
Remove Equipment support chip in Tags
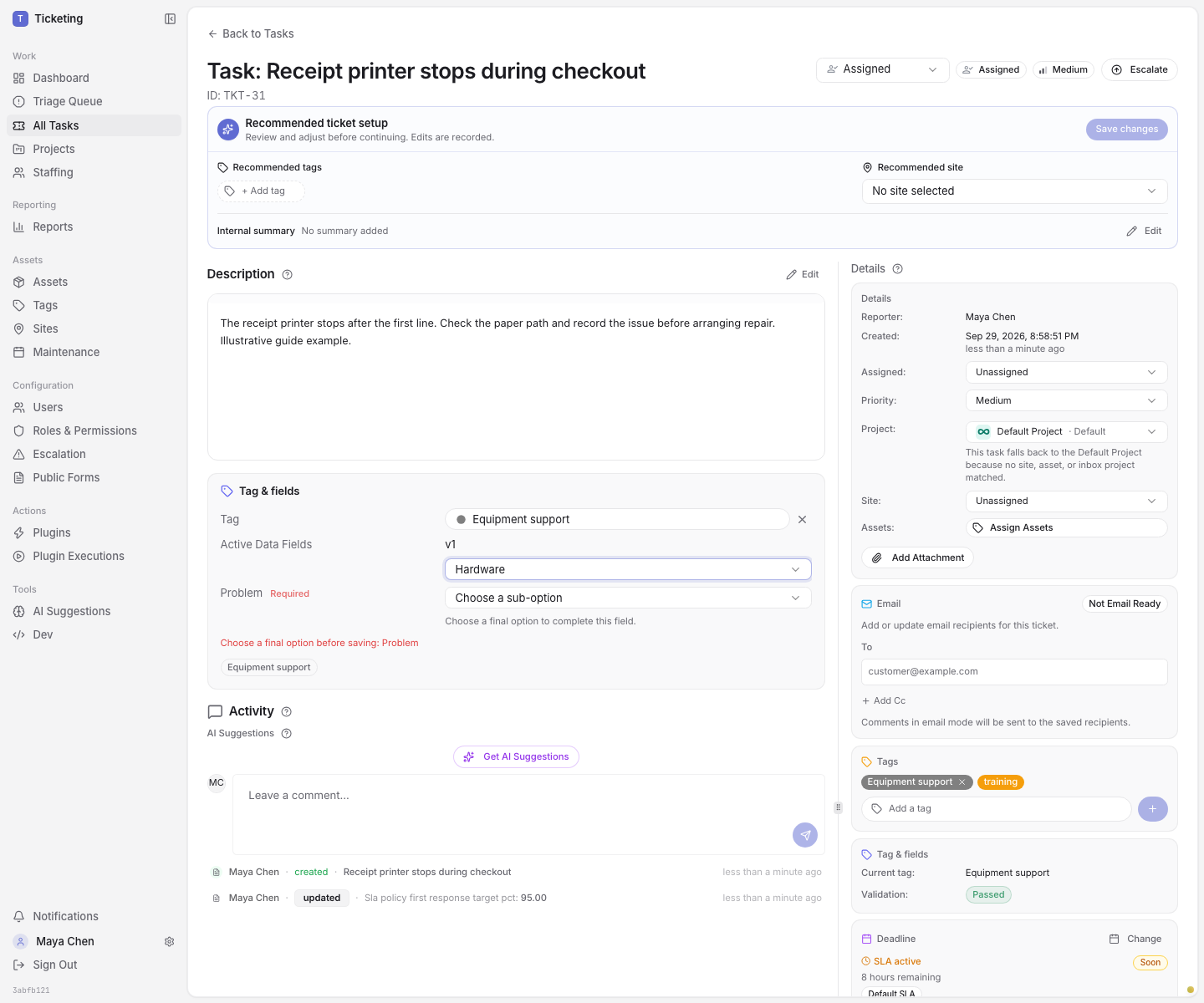point(962,782)
